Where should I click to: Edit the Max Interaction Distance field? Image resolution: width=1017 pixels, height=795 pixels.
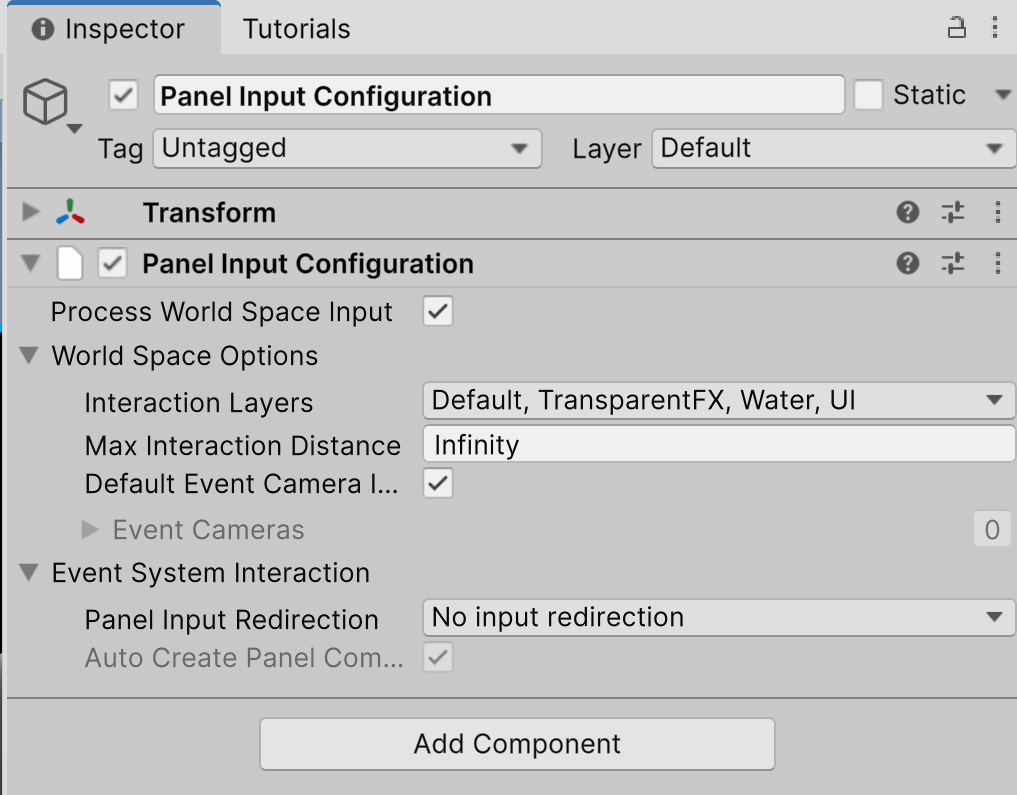[716, 444]
